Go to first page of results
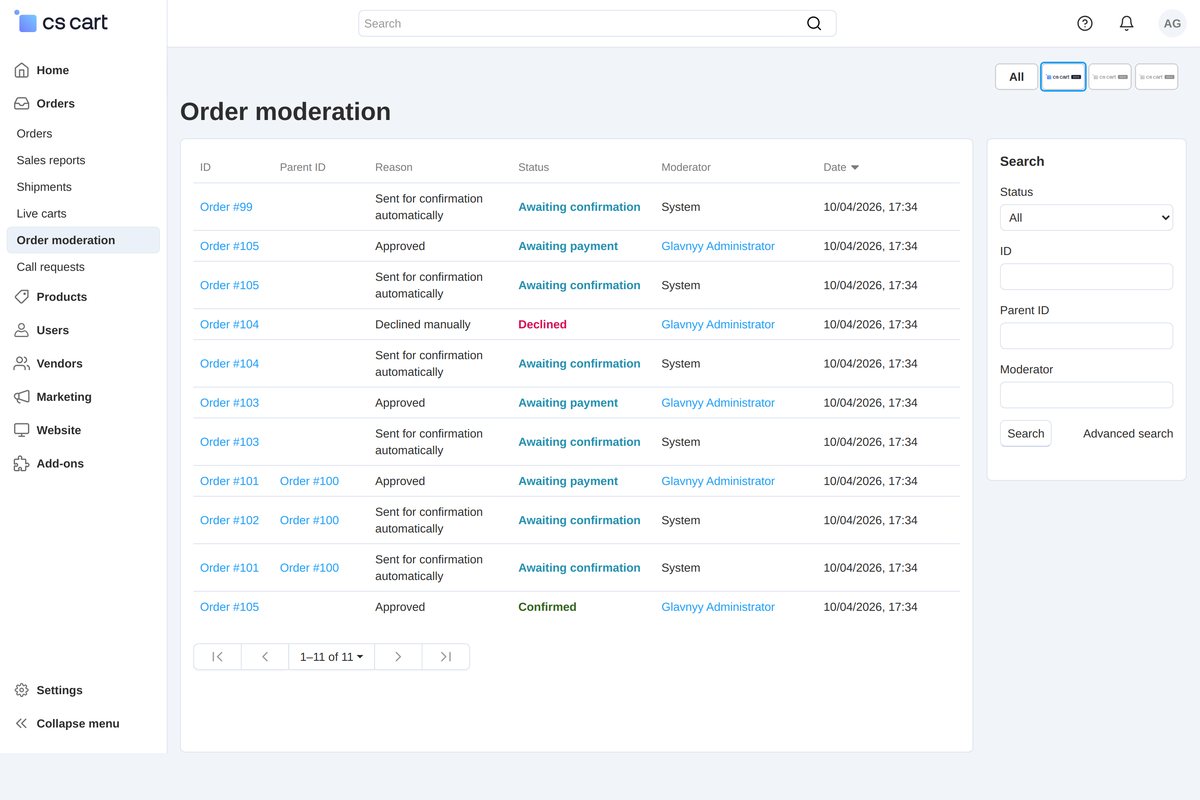Screen dimensions: 1200x800 pos(217,657)
